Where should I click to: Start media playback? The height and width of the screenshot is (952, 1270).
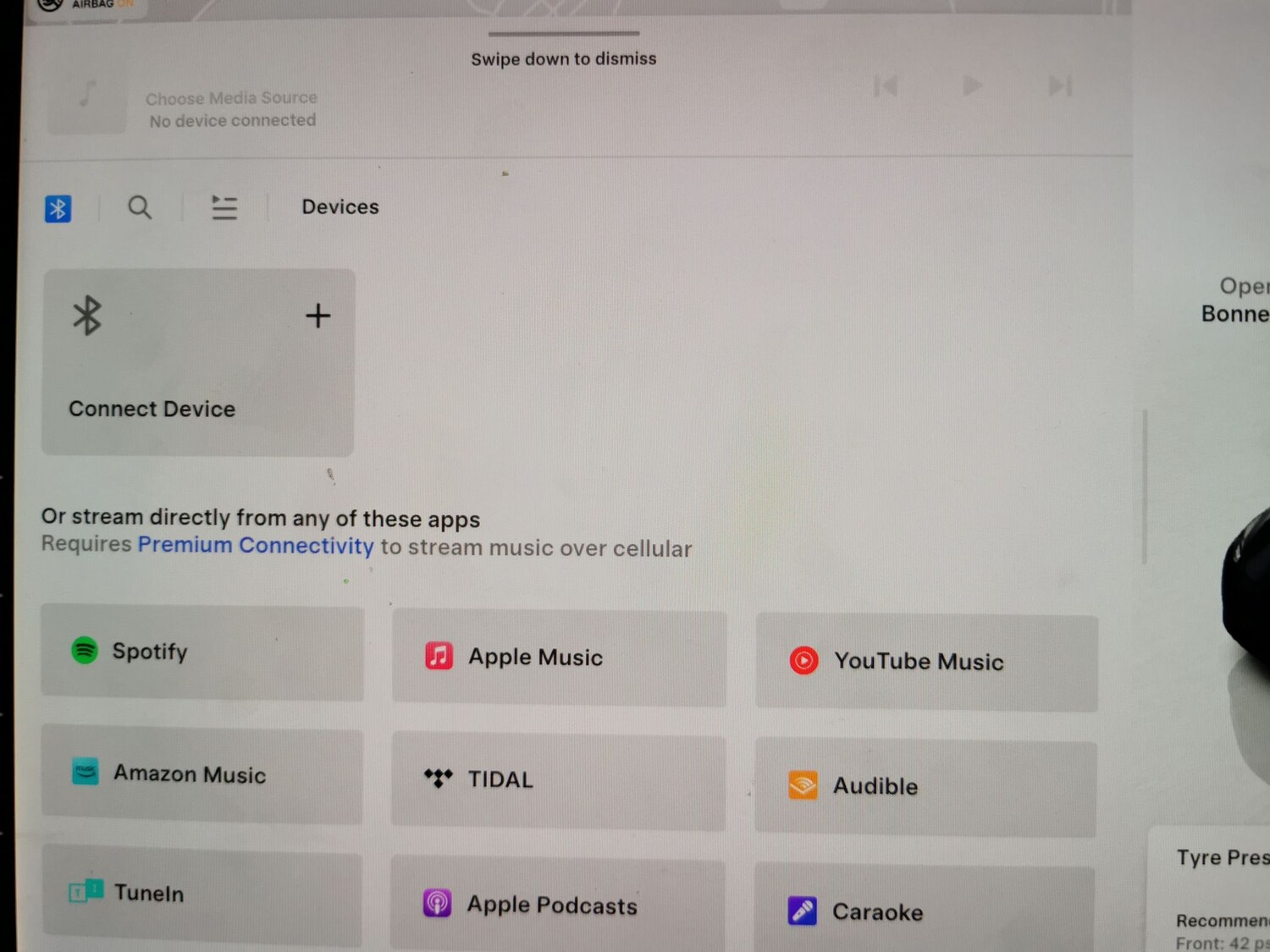[973, 85]
